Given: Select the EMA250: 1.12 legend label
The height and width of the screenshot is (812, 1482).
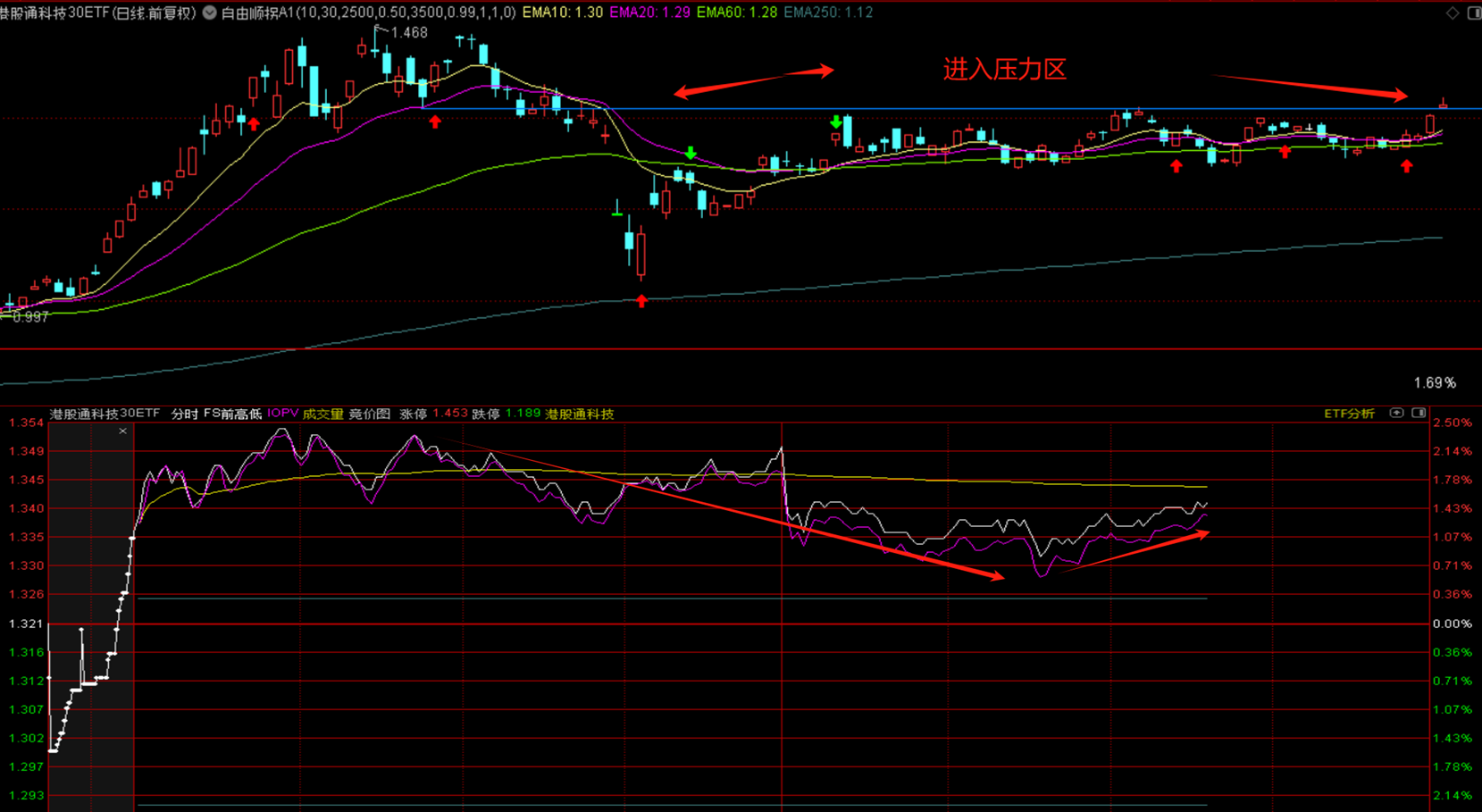Looking at the screenshot, I should point(828,13).
